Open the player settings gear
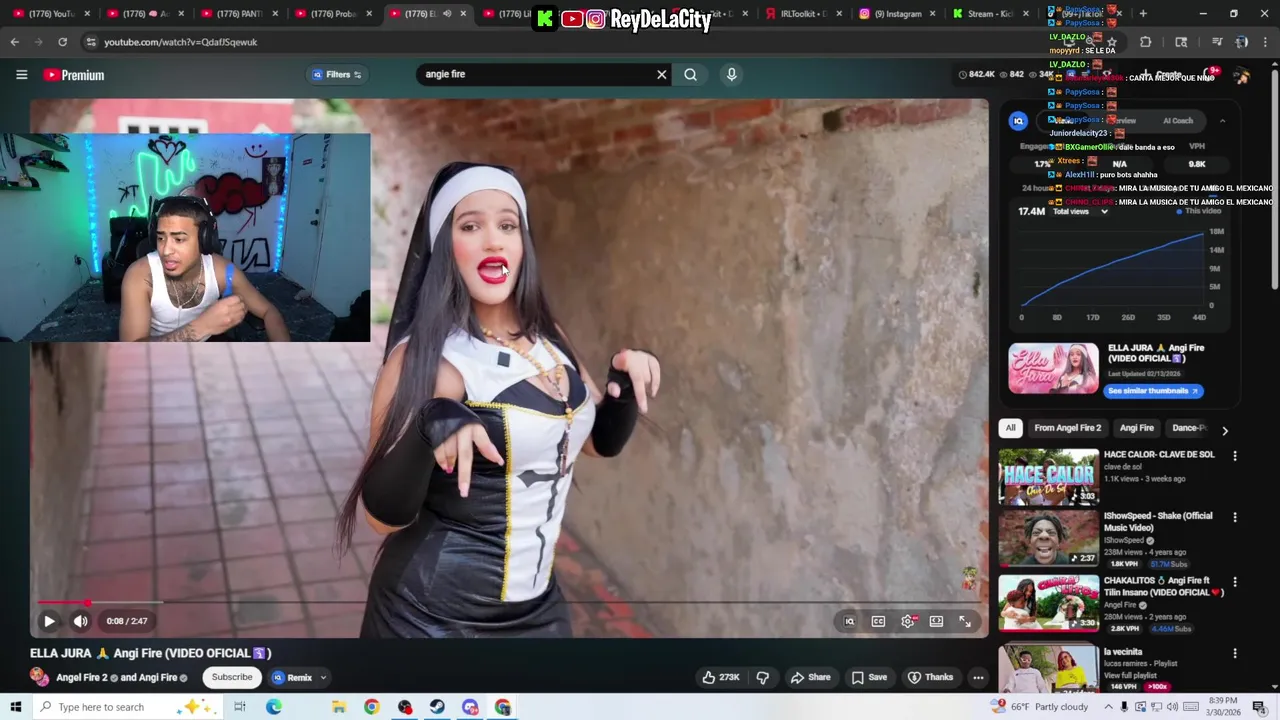The image size is (1280, 720). [908, 621]
